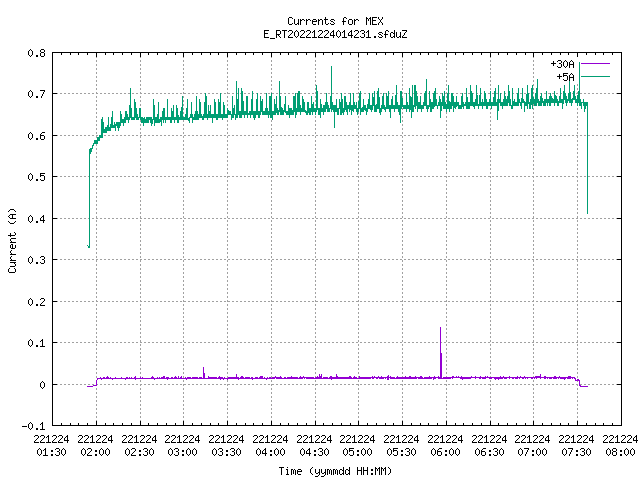Click the +30A legend label

pyautogui.click(x=562, y=64)
